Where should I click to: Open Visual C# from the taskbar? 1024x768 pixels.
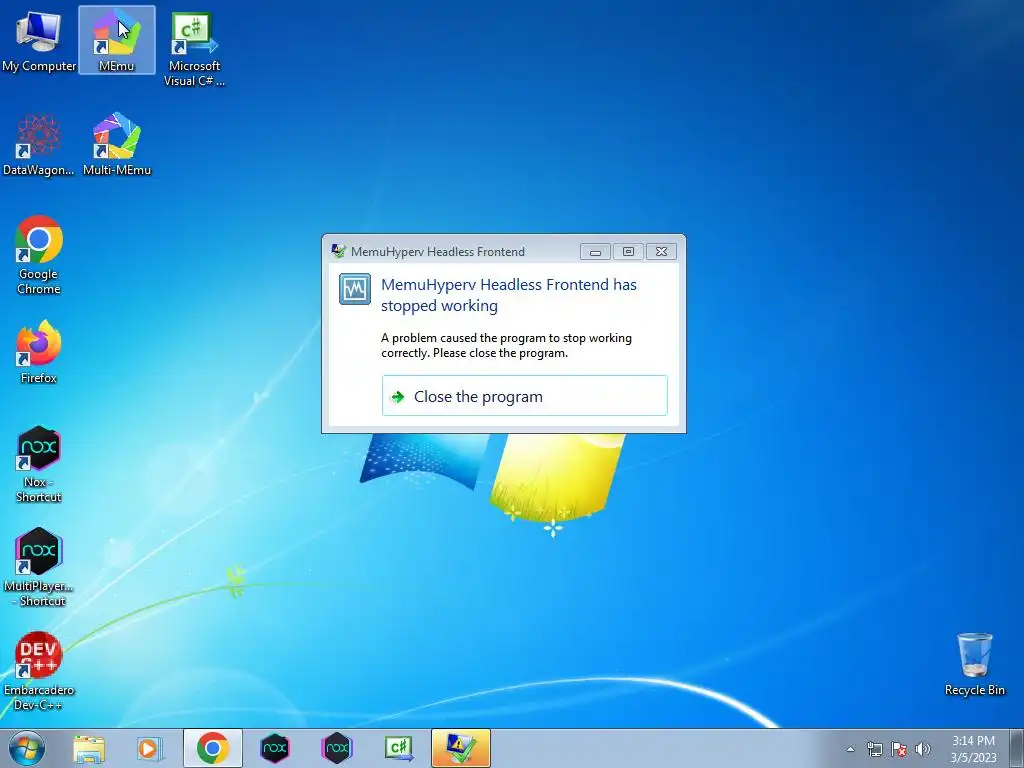click(399, 748)
